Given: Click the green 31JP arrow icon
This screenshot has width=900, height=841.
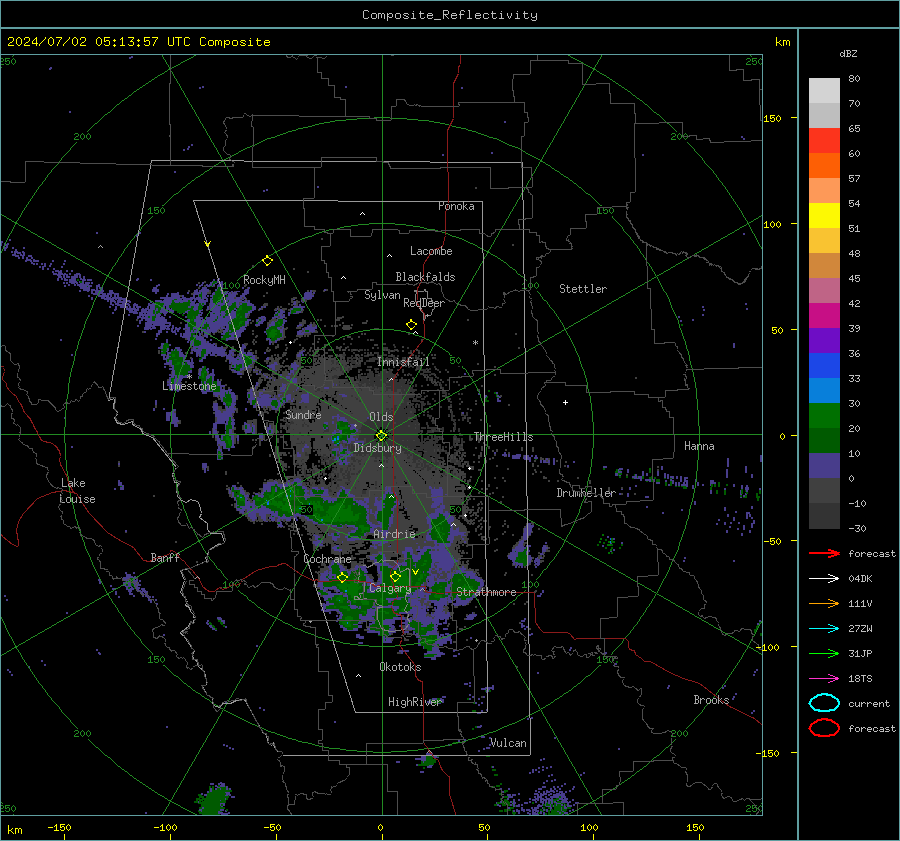Looking at the screenshot, I should [x=824, y=653].
